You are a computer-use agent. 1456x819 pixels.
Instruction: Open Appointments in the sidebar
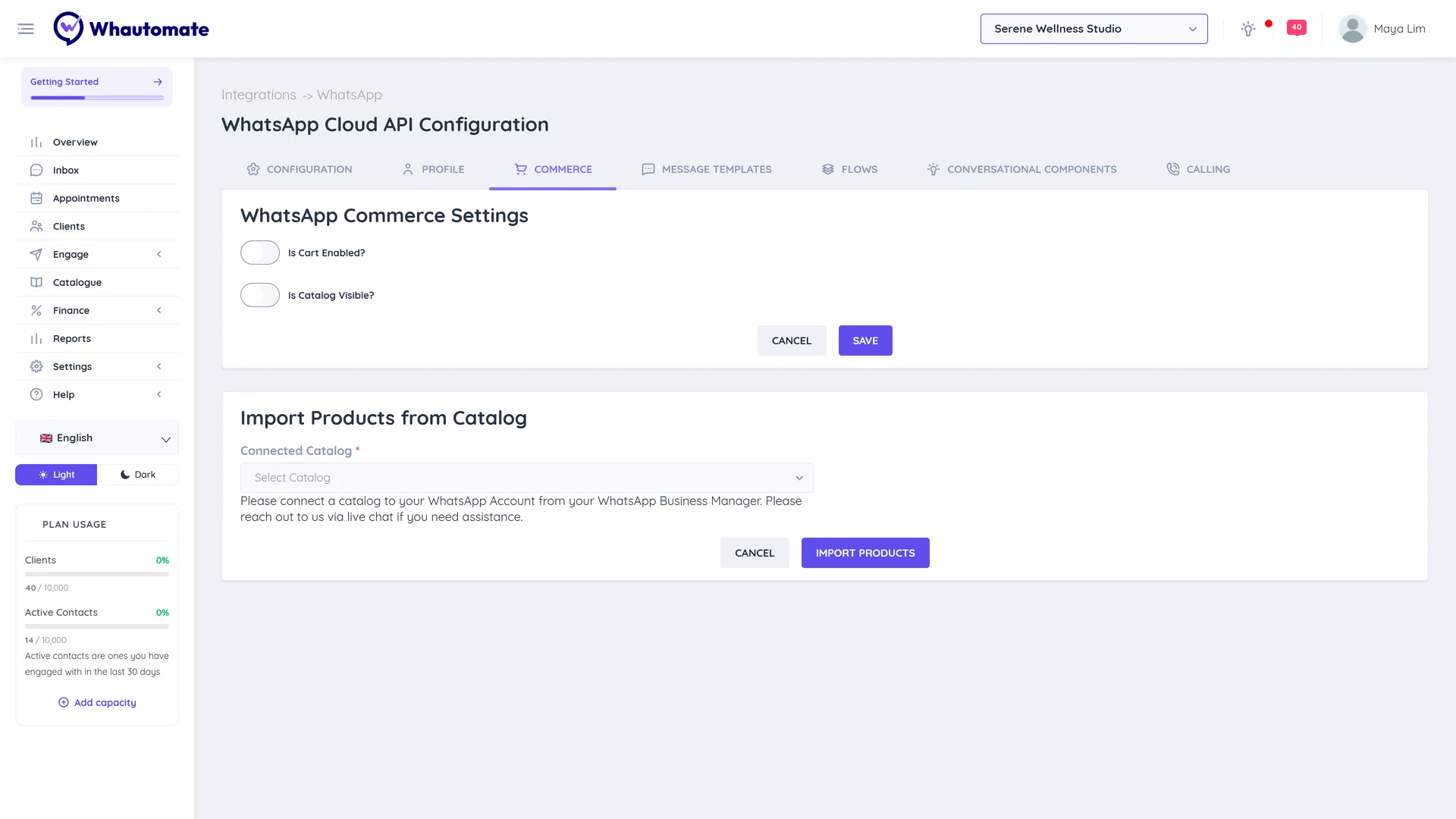97,199
